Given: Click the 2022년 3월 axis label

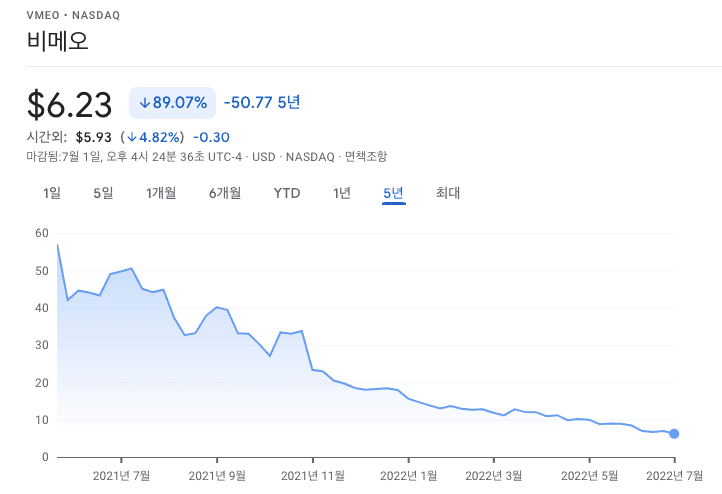Looking at the screenshot, I should (x=494, y=476).
